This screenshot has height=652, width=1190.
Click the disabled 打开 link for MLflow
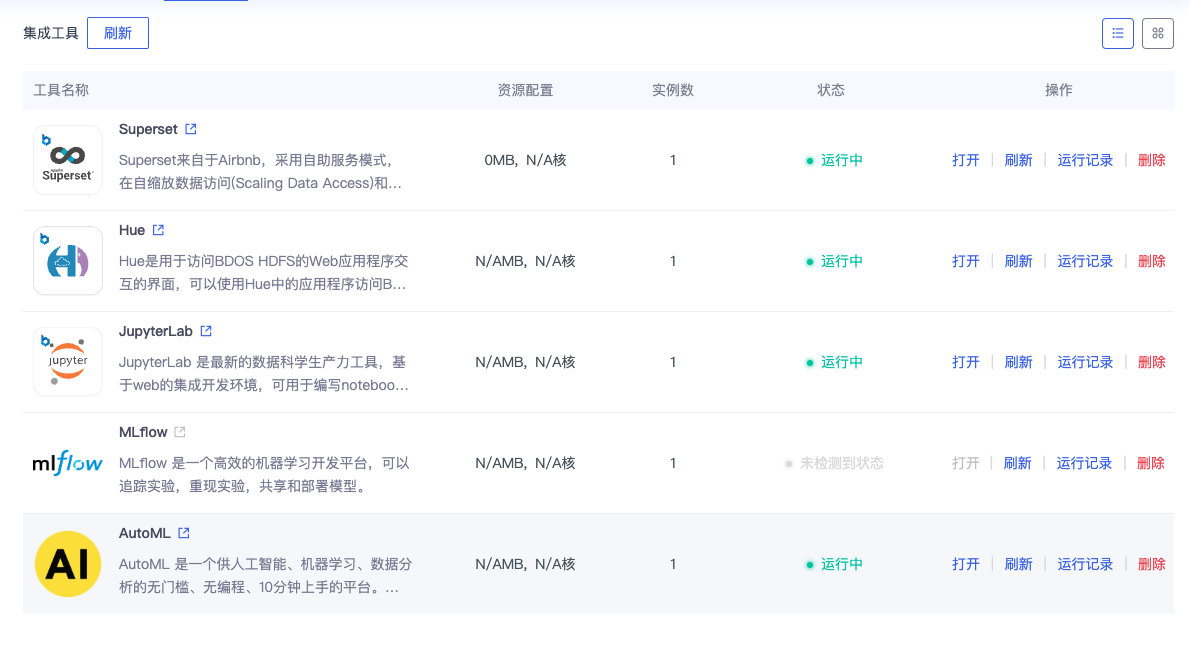pyautogui.click(x=965, y=463)
